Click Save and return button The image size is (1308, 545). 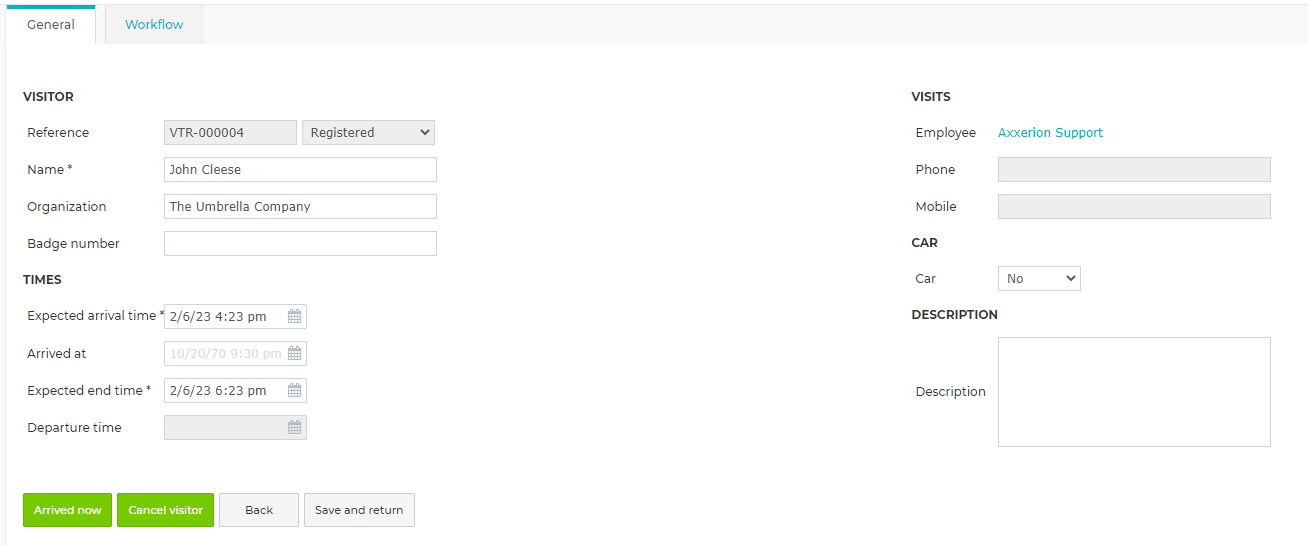[359, 510]
